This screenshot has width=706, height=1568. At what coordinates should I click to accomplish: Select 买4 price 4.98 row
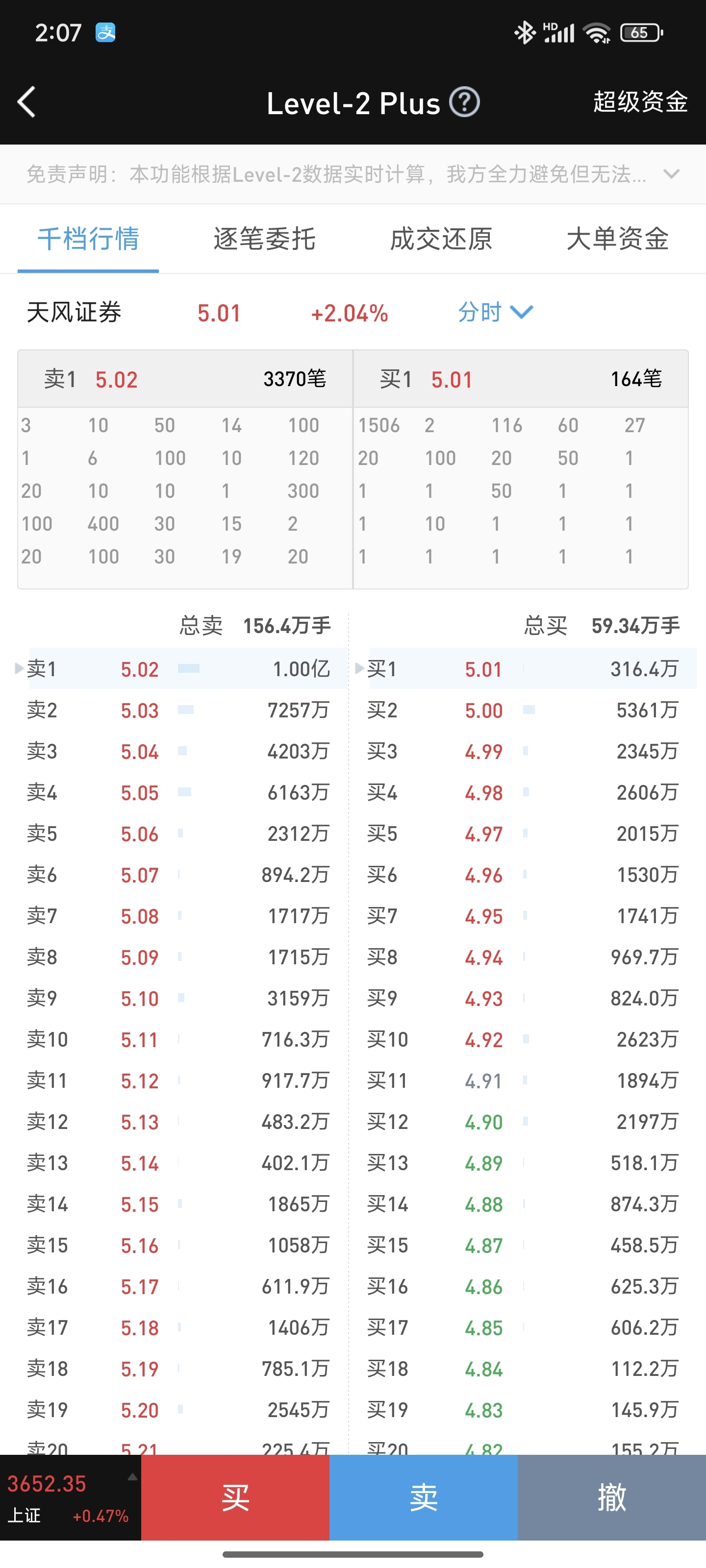coord(524,792)
